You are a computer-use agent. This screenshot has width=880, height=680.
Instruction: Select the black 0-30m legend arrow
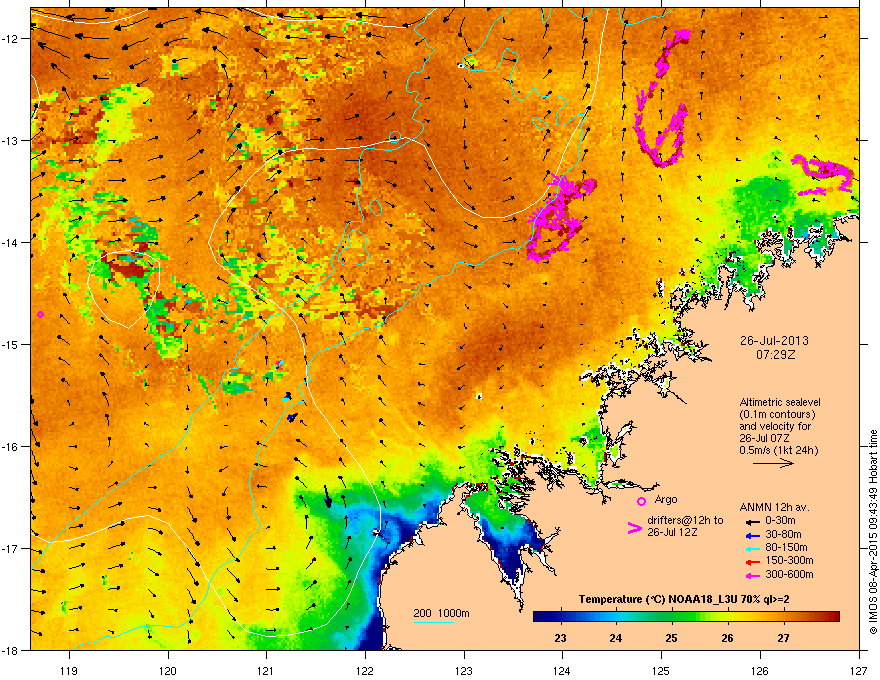pyautogui.click(x=752, y=521)
